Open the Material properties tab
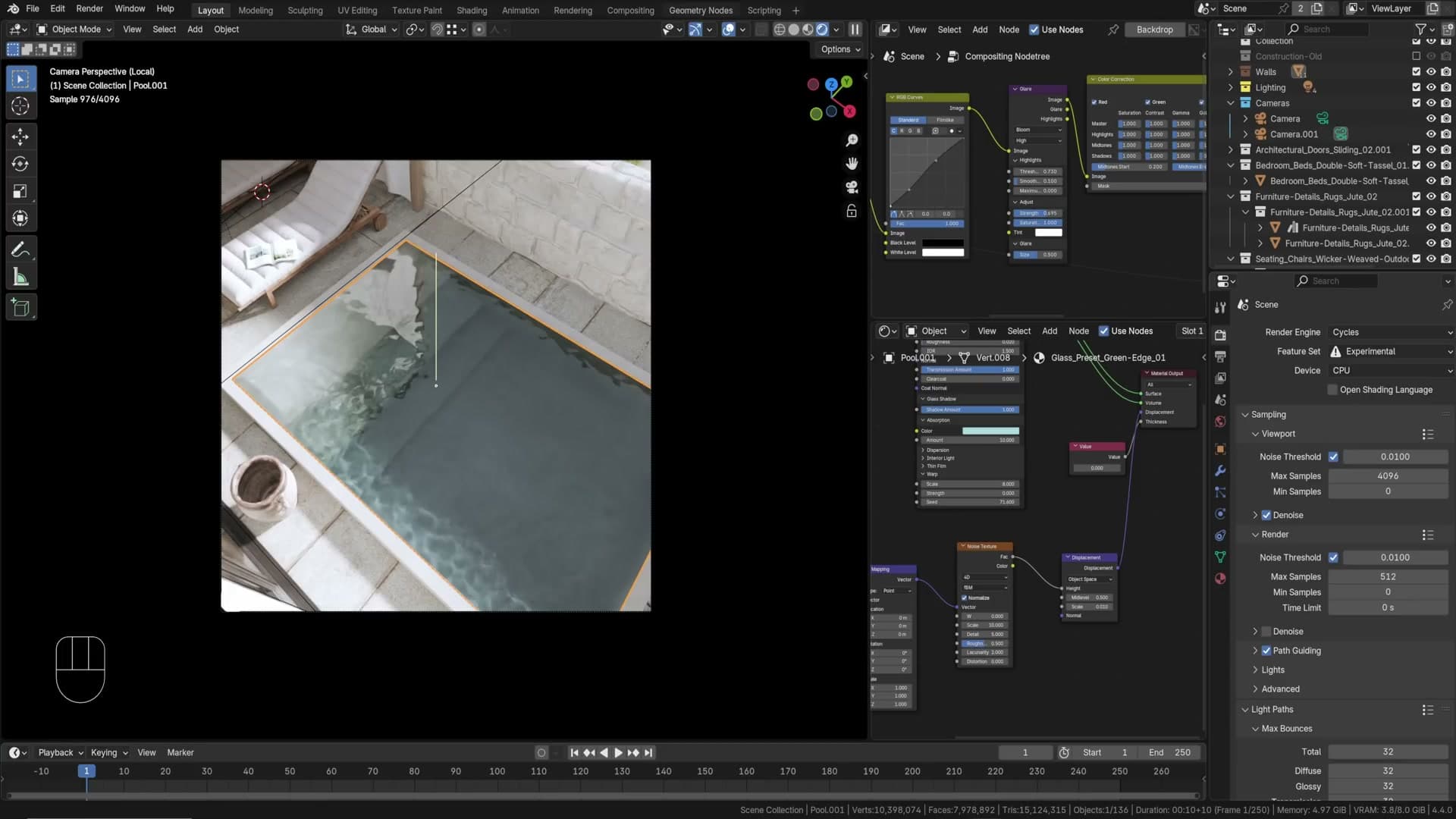The image size is (1456, 819). tap(1220, 579)
